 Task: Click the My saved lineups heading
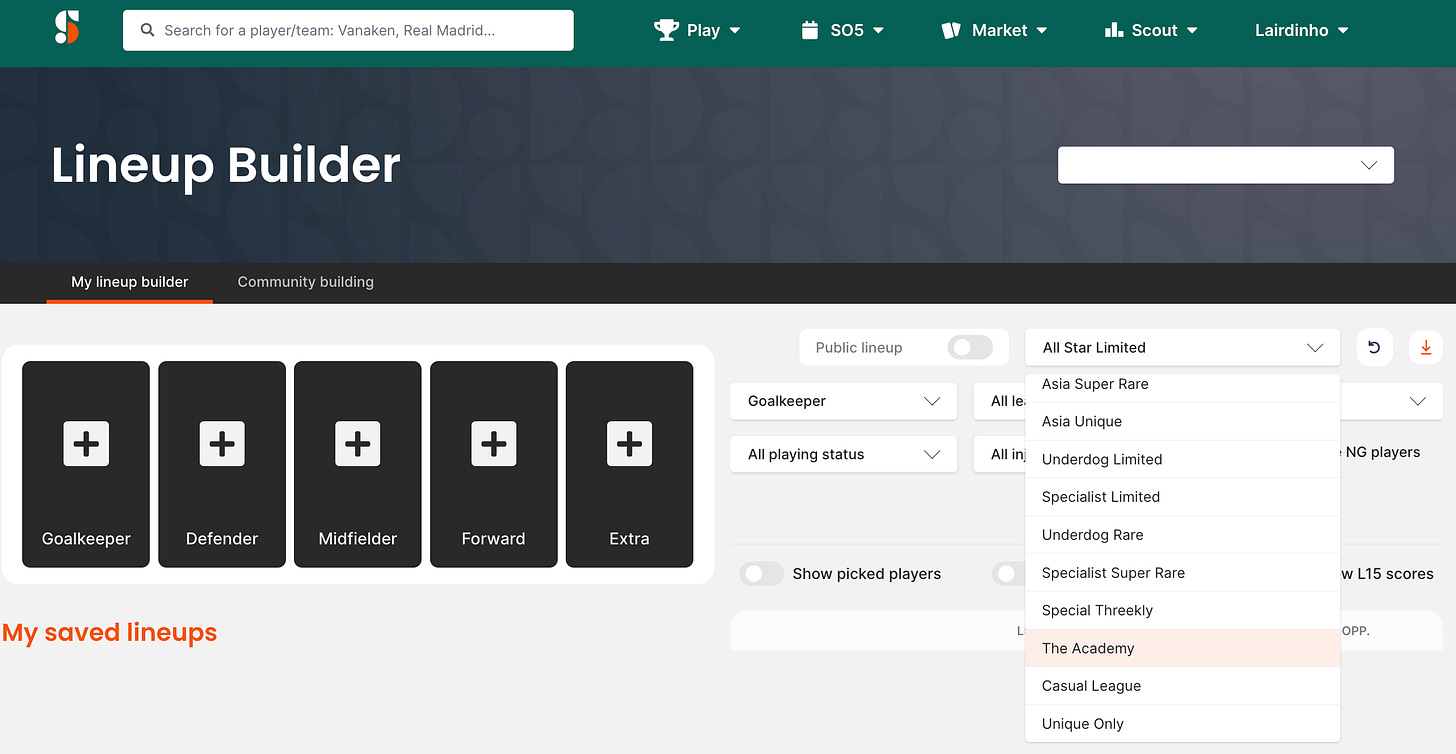point(110,632)
